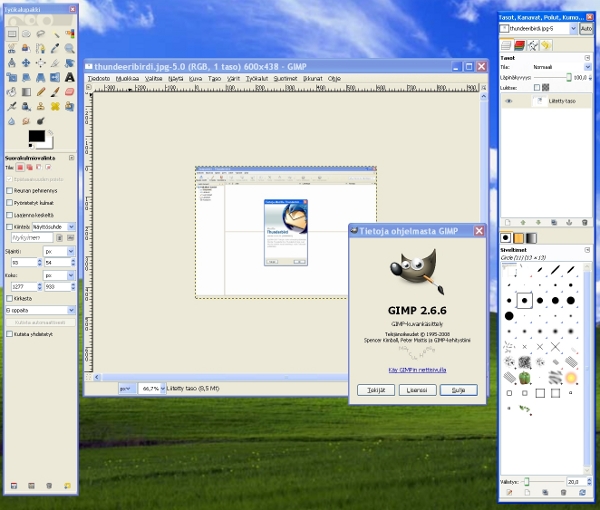Select the Blend gradient tool
600x510 pixels.
[x=26, y=92]
